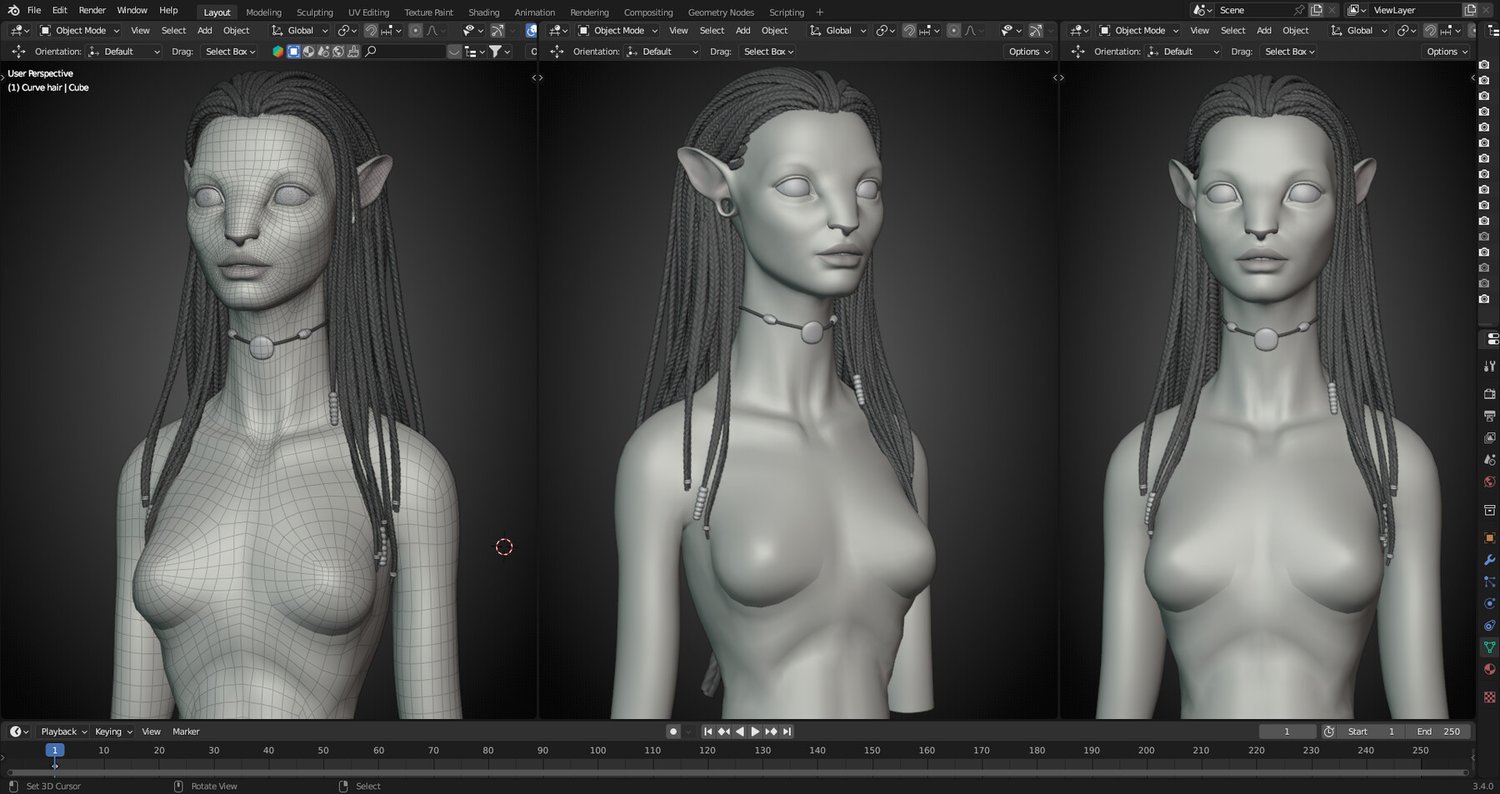Switch to the Texture Paint workspace tab
This screenshot has width=1500, height=794.
(x=429, y=12)
